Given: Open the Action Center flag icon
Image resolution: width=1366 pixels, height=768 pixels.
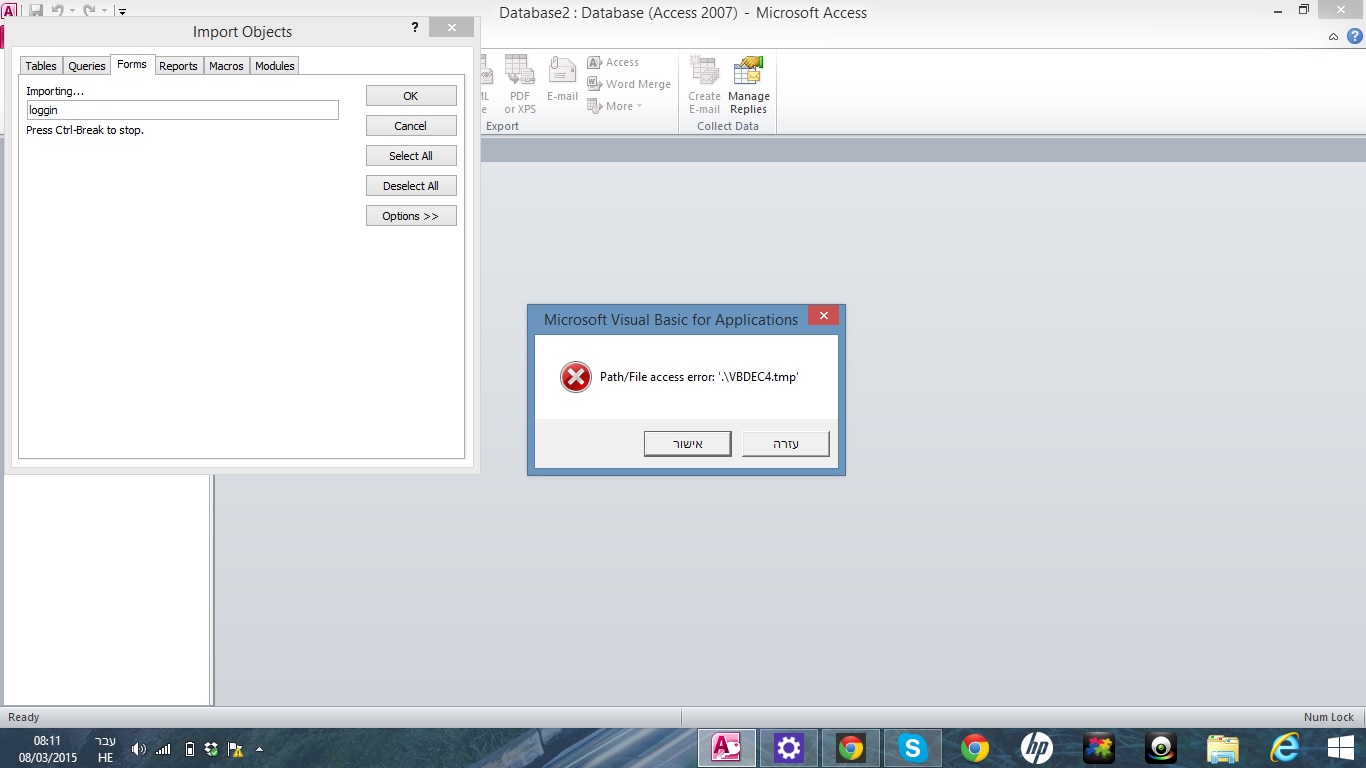Looking at the screenshot, I should click(235, 749).
